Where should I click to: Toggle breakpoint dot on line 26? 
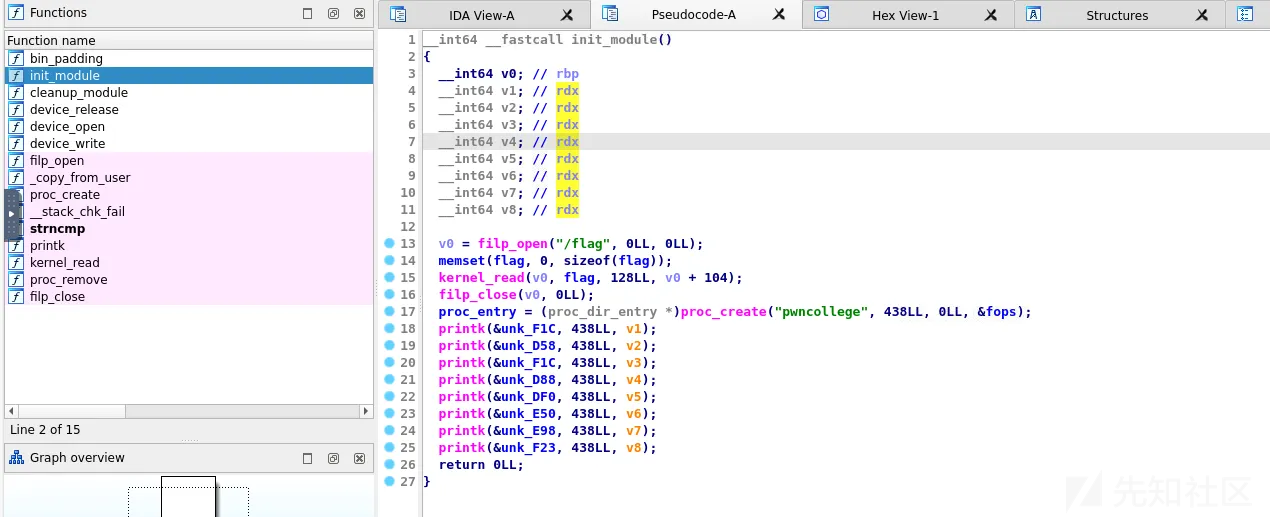click(x=389, y=465)
